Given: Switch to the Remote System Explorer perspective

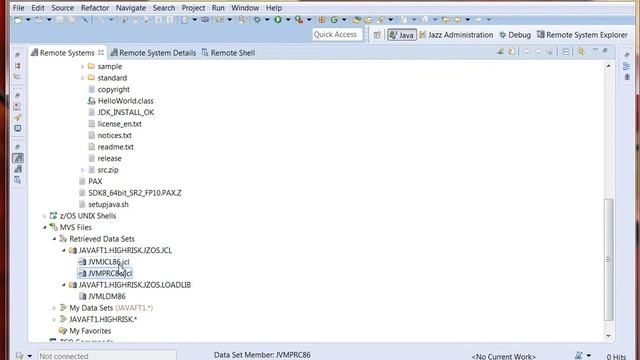Looking at the screenshot, I should [x=582, y=35].
